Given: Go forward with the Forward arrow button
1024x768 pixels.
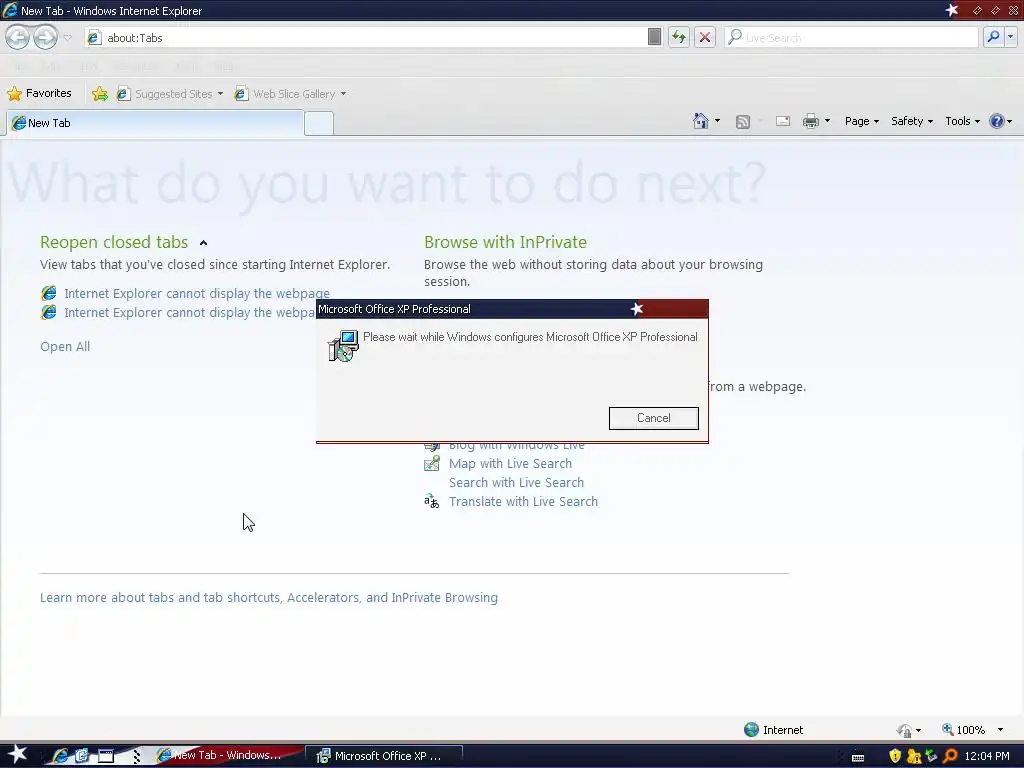Looking at the screenshot, I should point(45,37).
